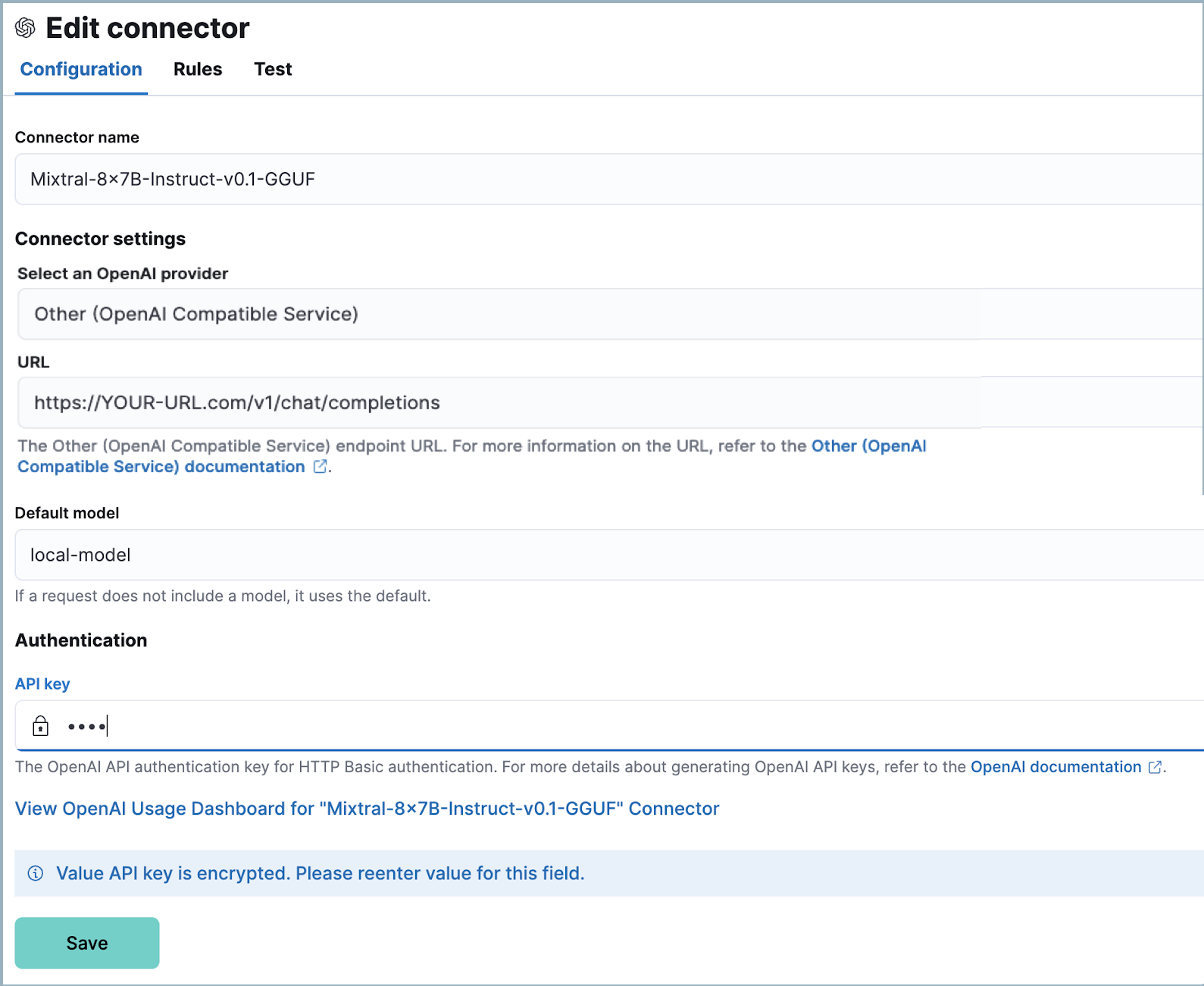Switch to the Test tab
The image size is (1204, 986).
tap(273, 70)
